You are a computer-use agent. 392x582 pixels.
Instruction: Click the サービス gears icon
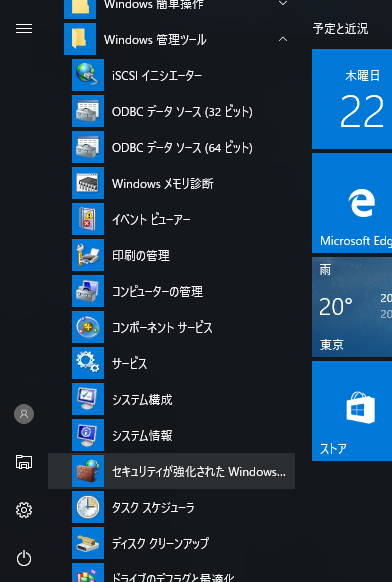tap(88, 363)
